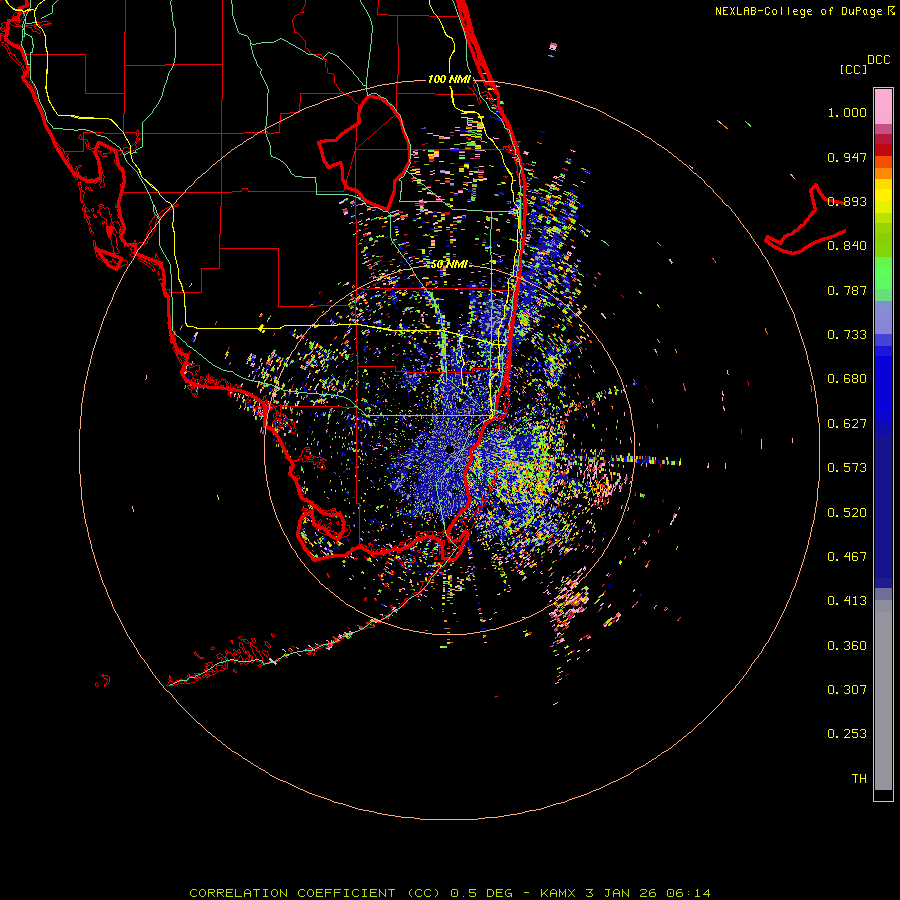Select the 0.627 color scale value
The width and height of the screenshot is (900, 900).
pos(847,424)
